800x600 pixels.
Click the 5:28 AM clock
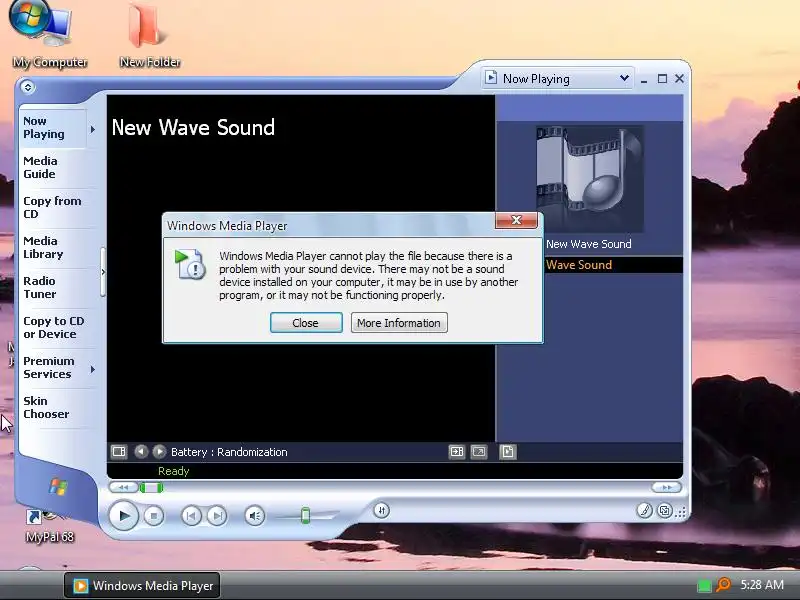coord(762,585)
